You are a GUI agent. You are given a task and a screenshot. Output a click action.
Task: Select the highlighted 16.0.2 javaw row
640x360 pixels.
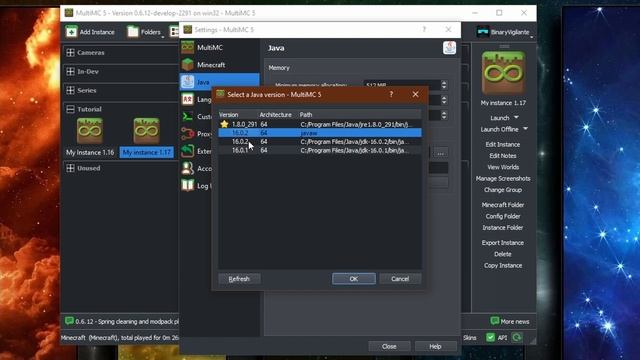[x=320, y=133]
